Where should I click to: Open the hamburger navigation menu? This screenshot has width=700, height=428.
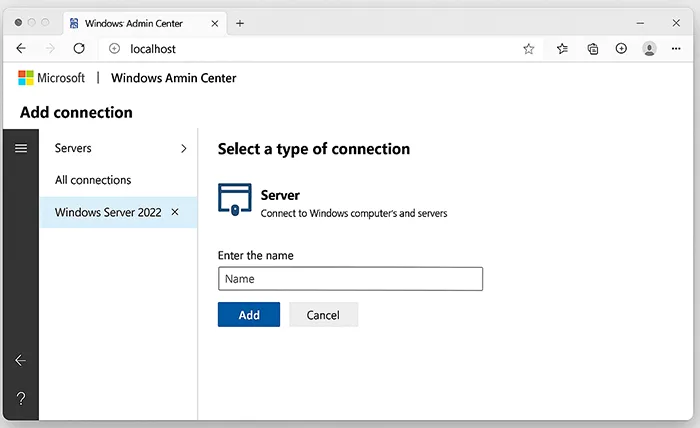pyautogui.click(x=20, y=148)
